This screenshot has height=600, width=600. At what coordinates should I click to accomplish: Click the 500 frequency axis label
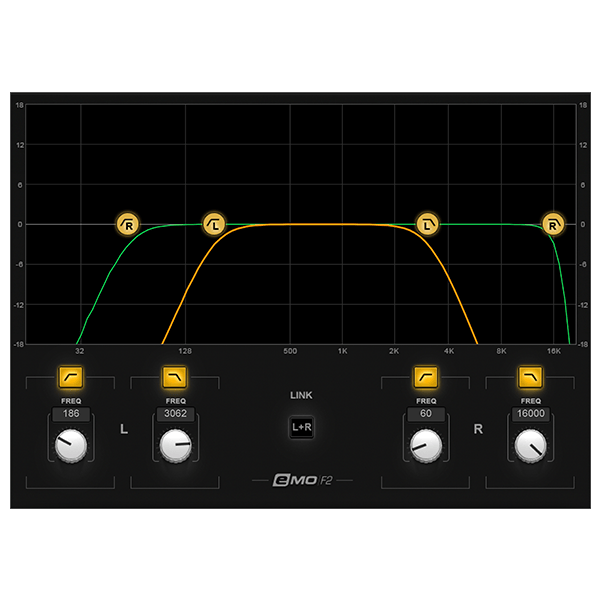click(x=290, y=351)
